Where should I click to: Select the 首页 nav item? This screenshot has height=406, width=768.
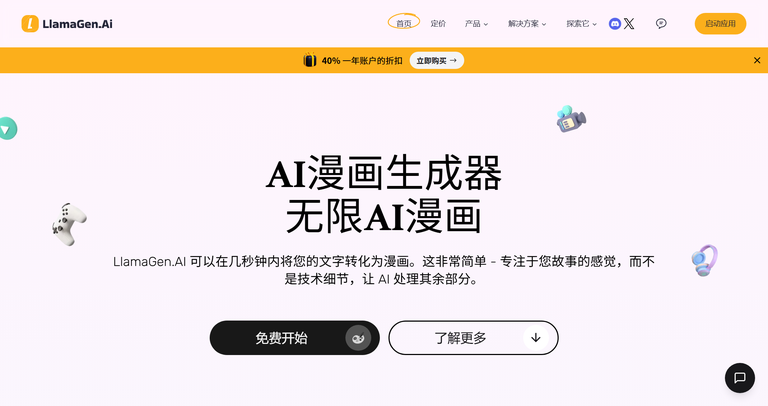[x=404, y=24]
